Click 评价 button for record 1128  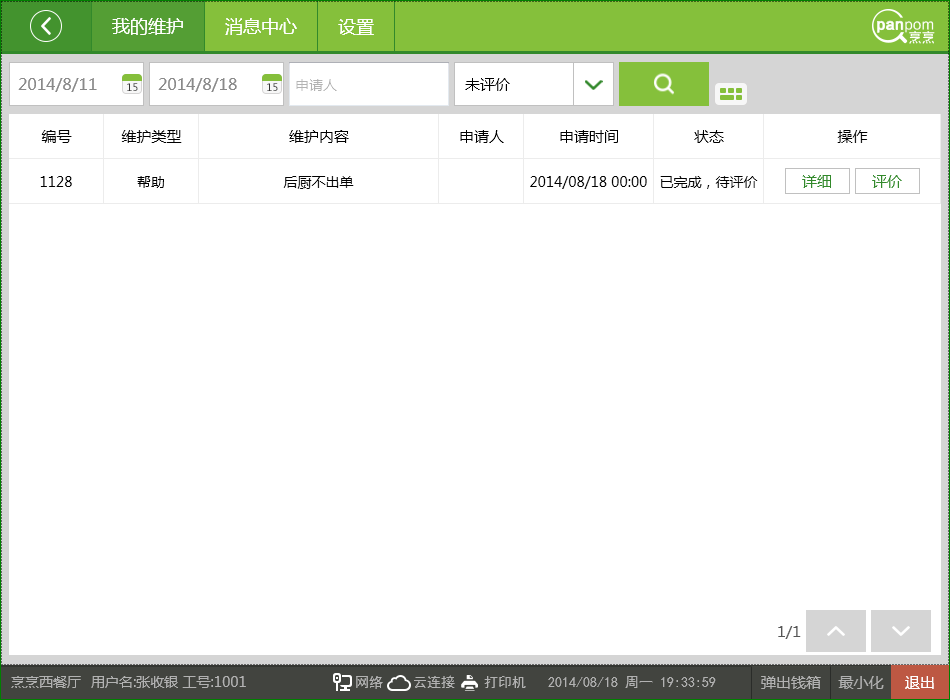click(x=887, y=181)
